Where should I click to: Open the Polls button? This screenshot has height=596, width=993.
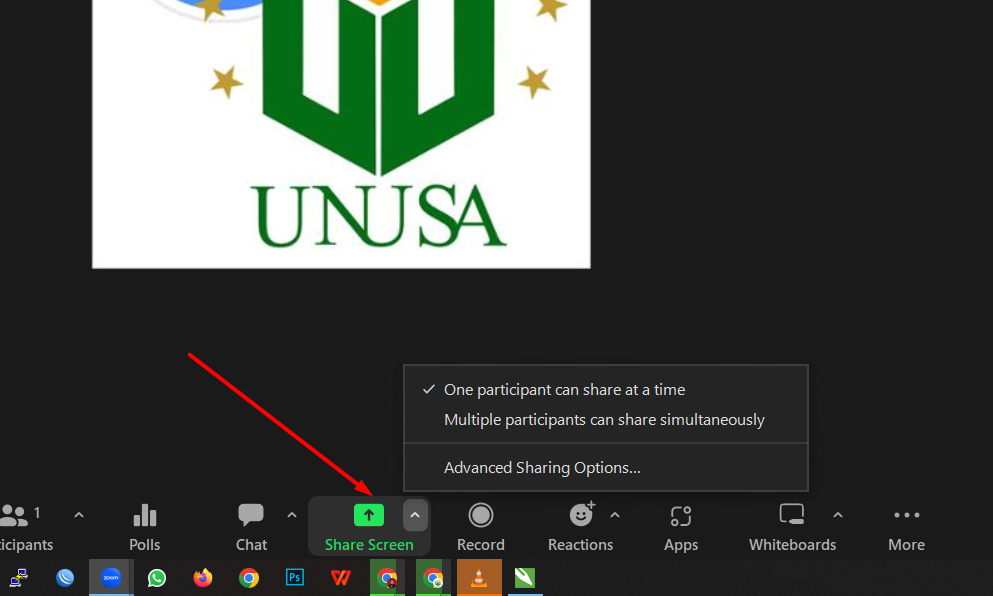(144, 527)
